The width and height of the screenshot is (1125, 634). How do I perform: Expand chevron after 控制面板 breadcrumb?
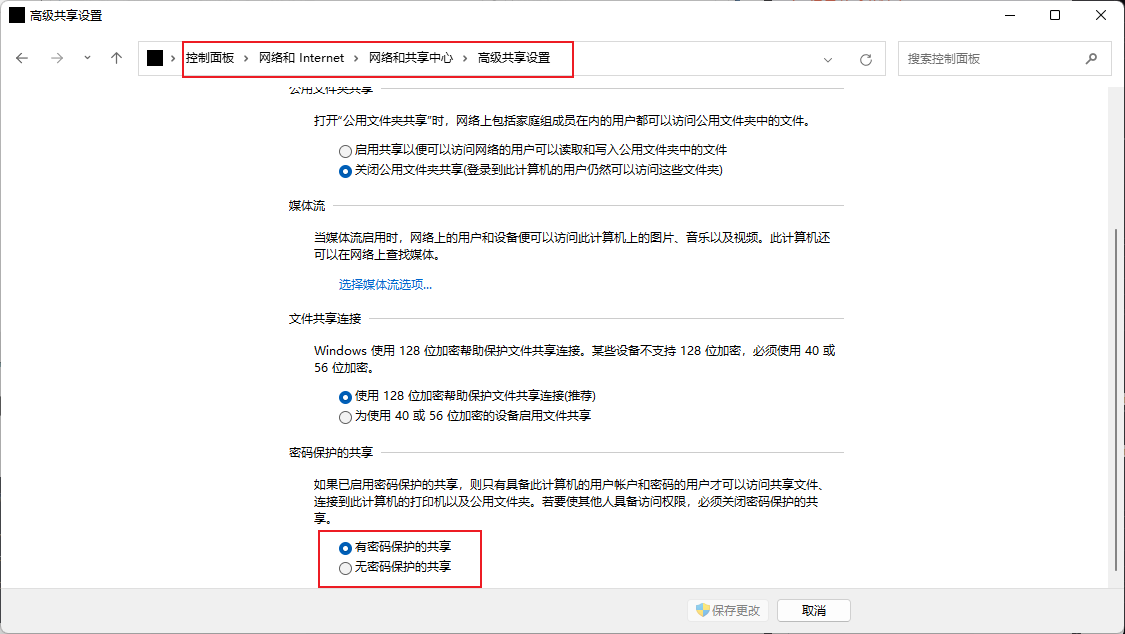[x=246, y=58]
